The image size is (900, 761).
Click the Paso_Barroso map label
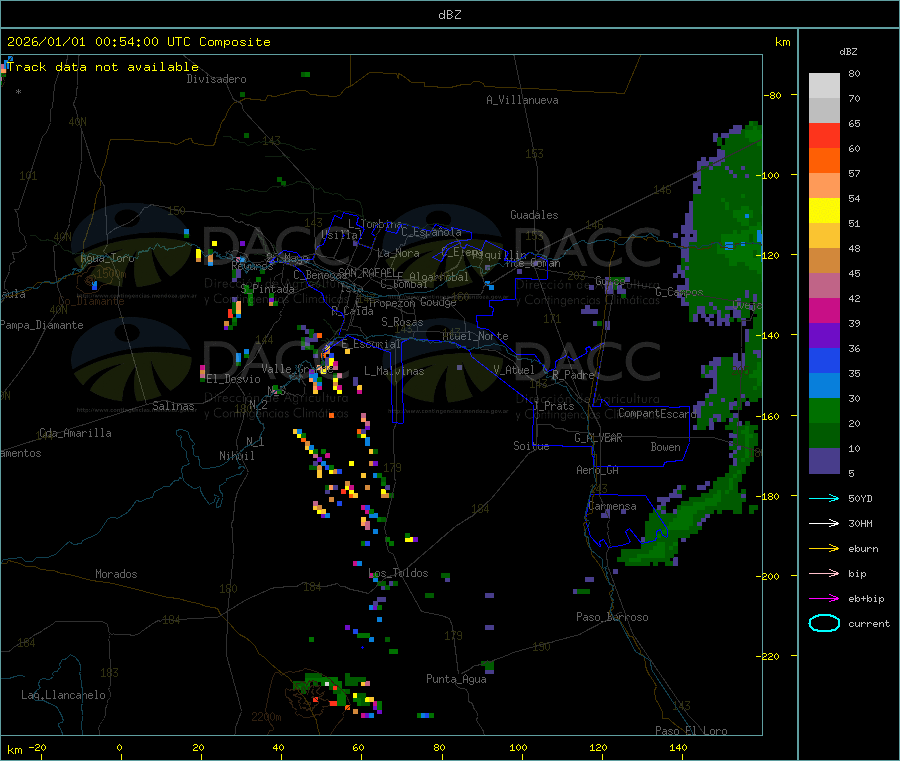612,618
